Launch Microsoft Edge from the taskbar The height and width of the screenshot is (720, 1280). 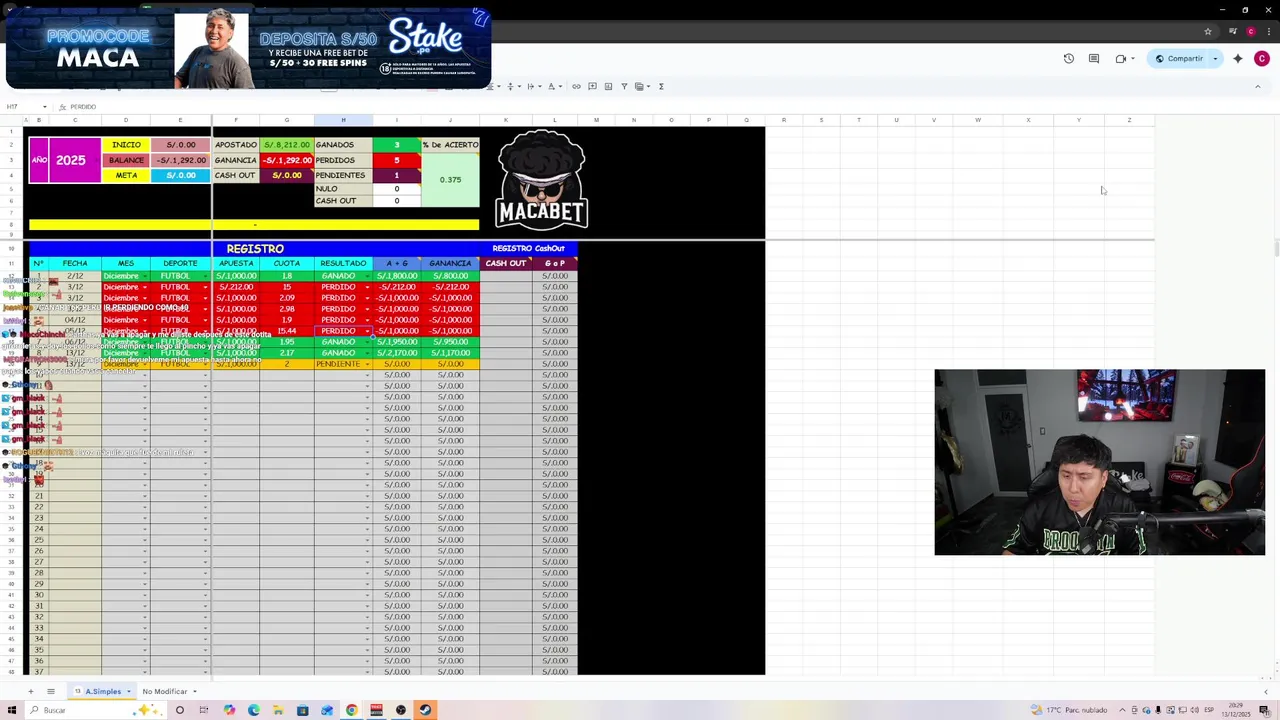coord(253,710)
